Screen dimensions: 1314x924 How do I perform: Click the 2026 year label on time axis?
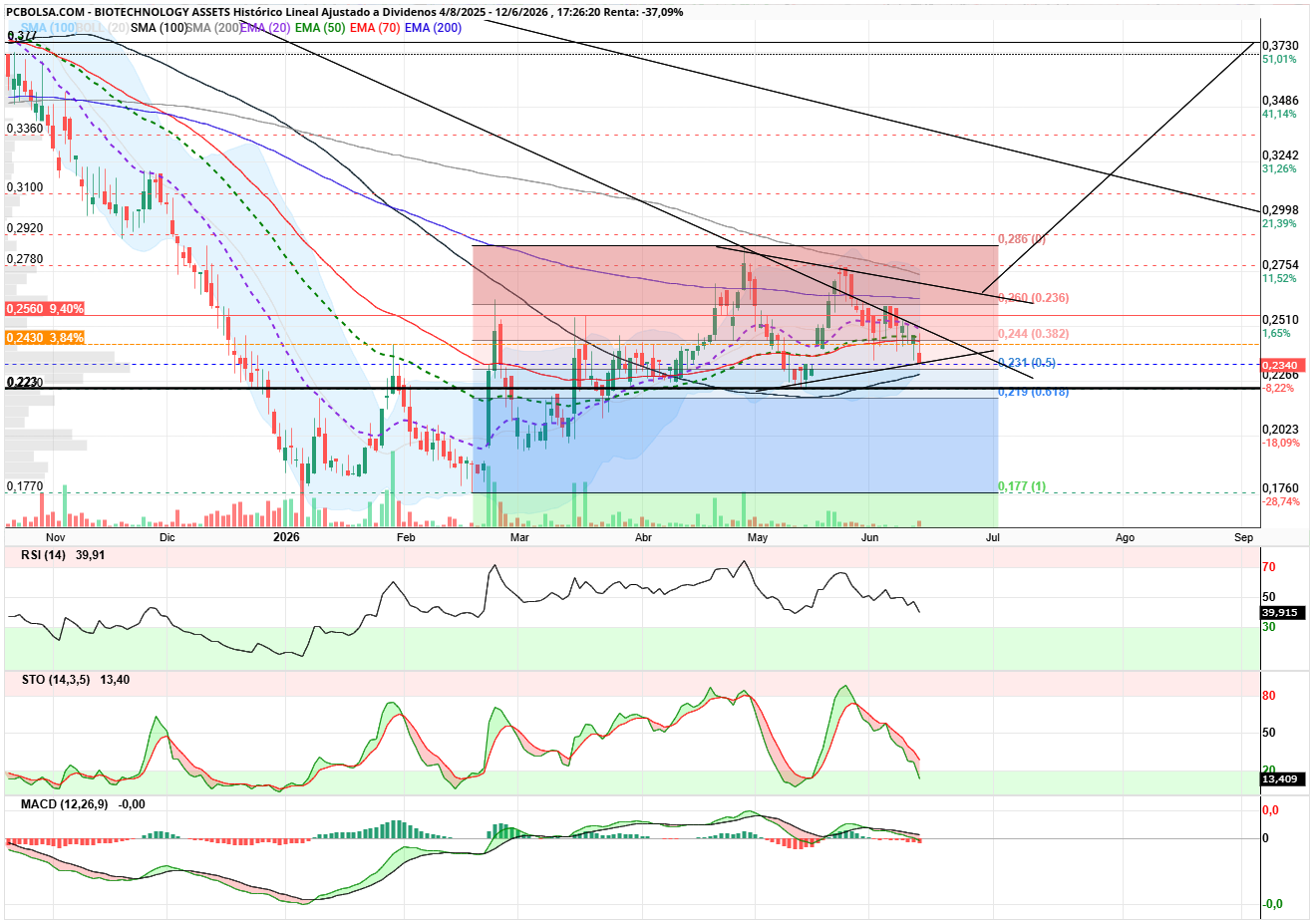pyautogui.click(x=286, y=537)
